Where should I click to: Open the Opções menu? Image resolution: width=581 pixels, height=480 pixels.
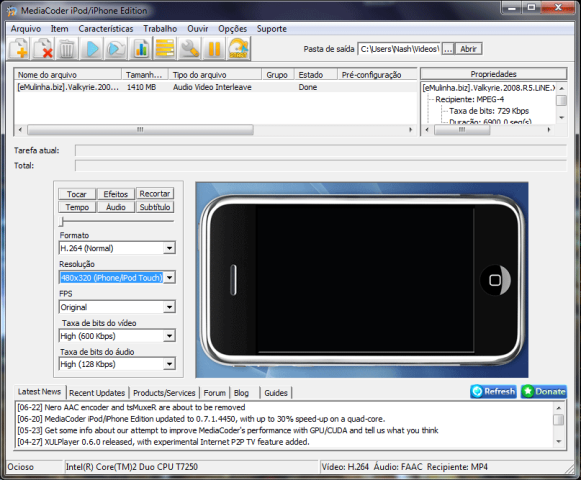click(232, 29)
